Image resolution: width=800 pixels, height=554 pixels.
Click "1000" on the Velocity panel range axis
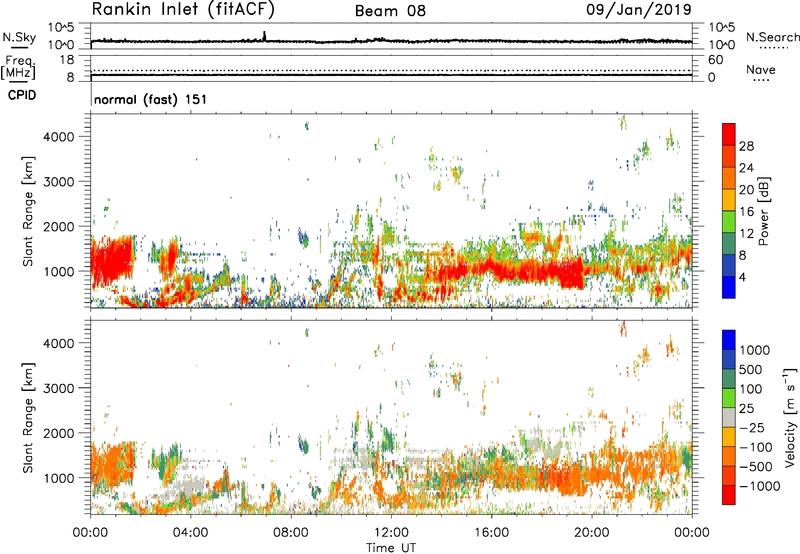[x=58, y=477]
